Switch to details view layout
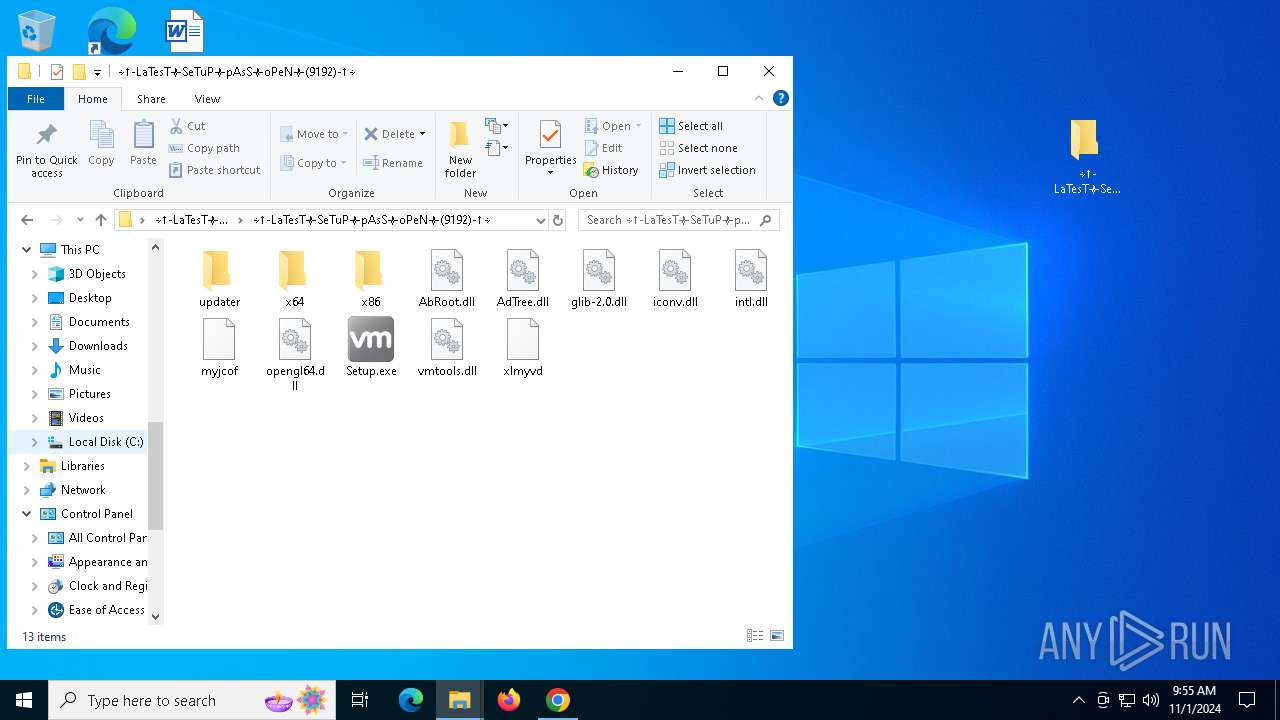 tap(755, 636)
